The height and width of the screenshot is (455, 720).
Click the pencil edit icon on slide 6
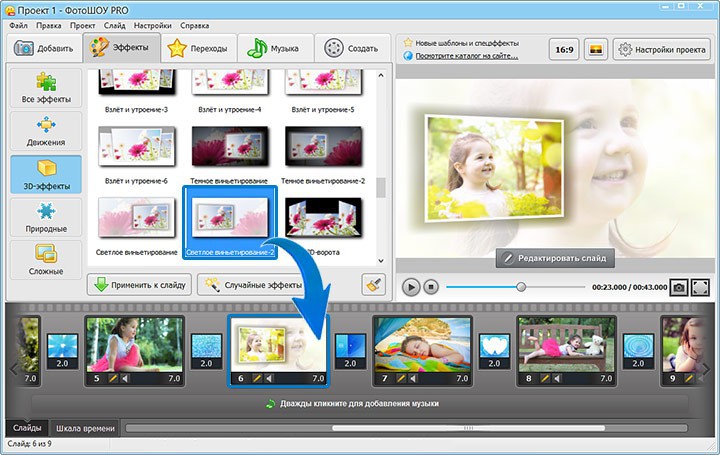(257, 379)
